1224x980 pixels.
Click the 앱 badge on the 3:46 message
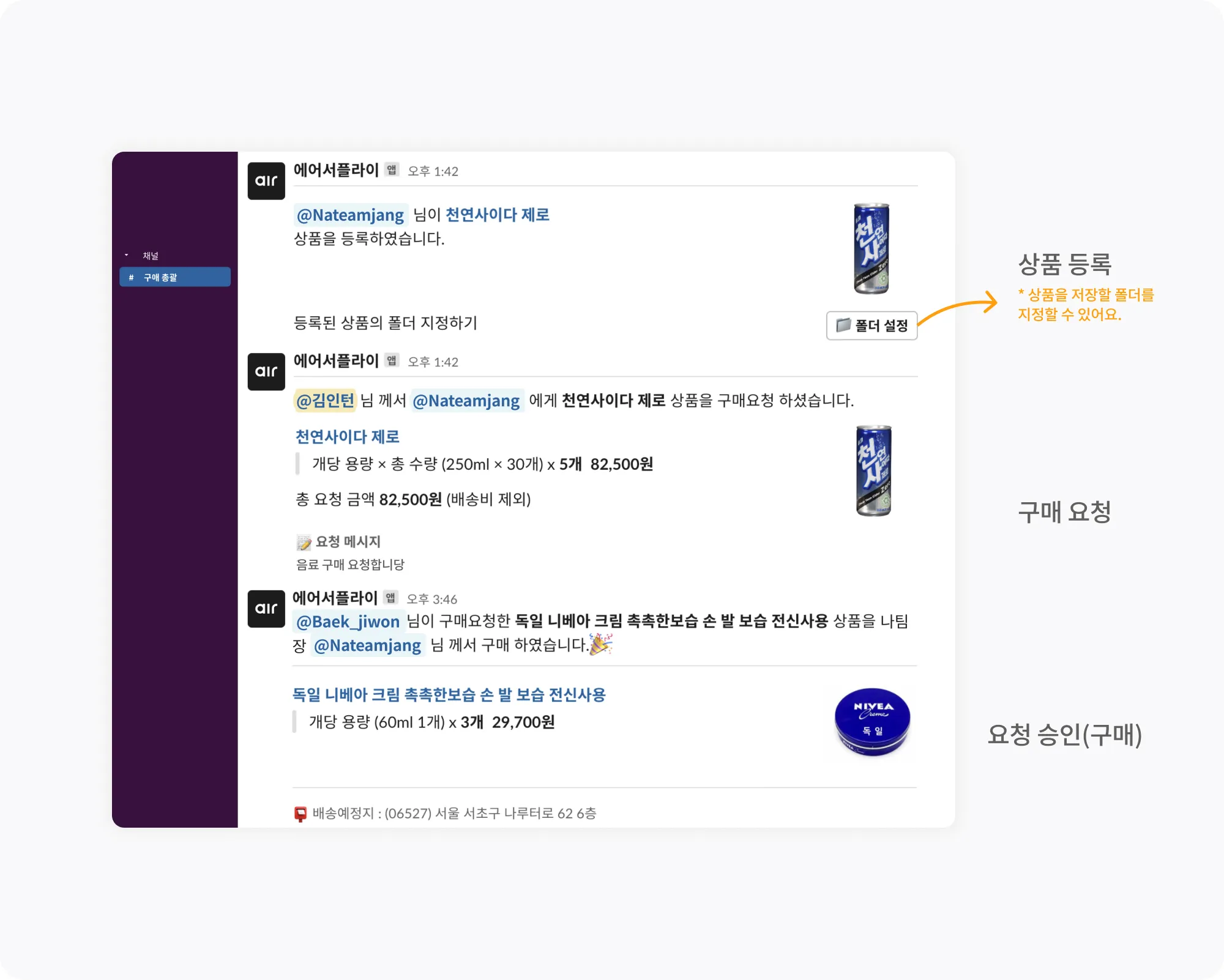coord(390,598)
